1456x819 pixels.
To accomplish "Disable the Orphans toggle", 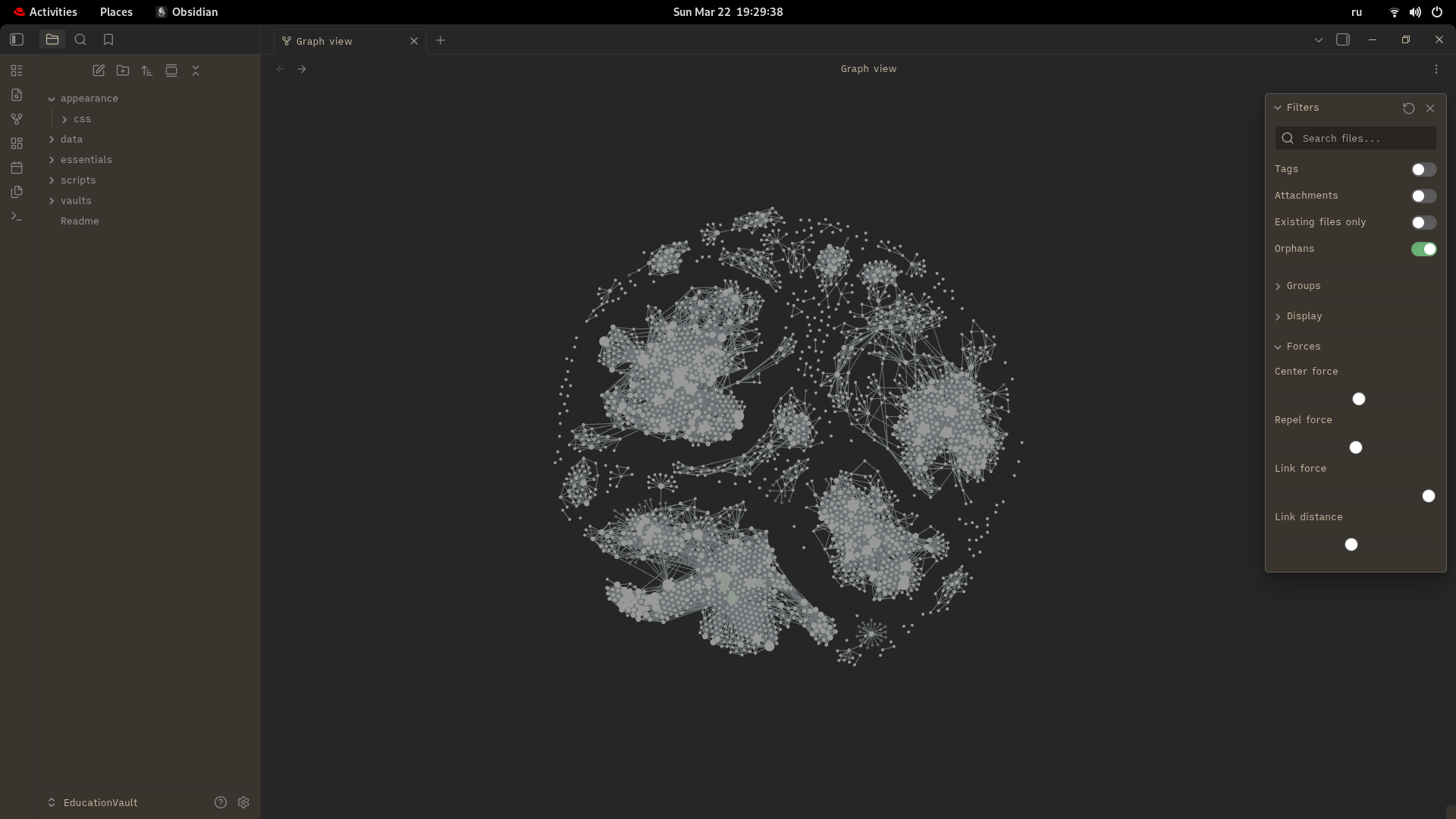I will (1423, 249).
